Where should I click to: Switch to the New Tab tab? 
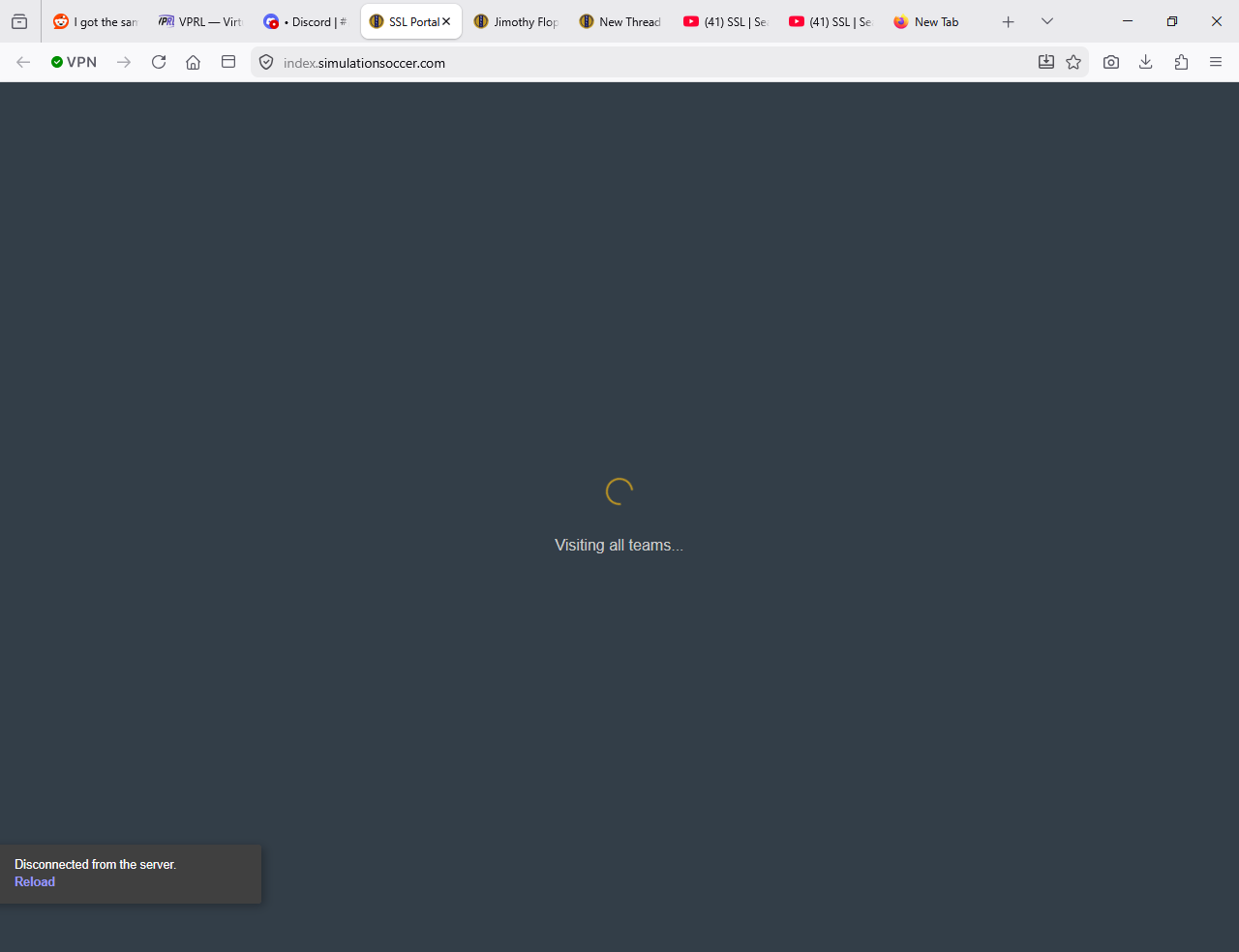point(935,21)
